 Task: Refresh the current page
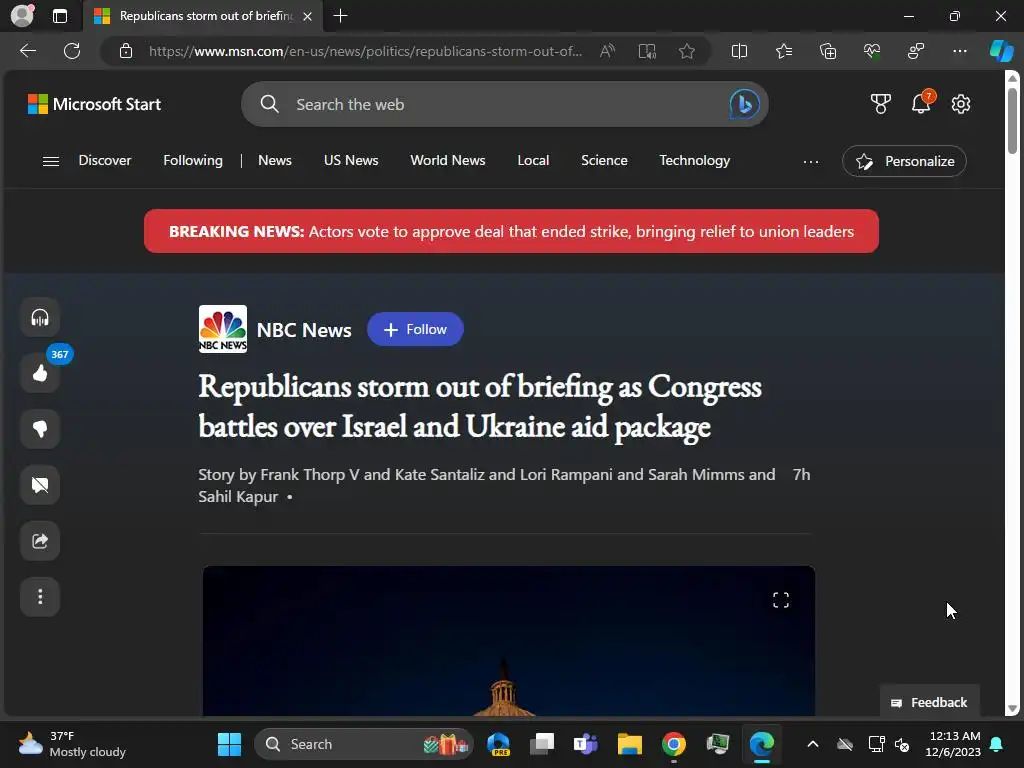[x=72, y=51]
